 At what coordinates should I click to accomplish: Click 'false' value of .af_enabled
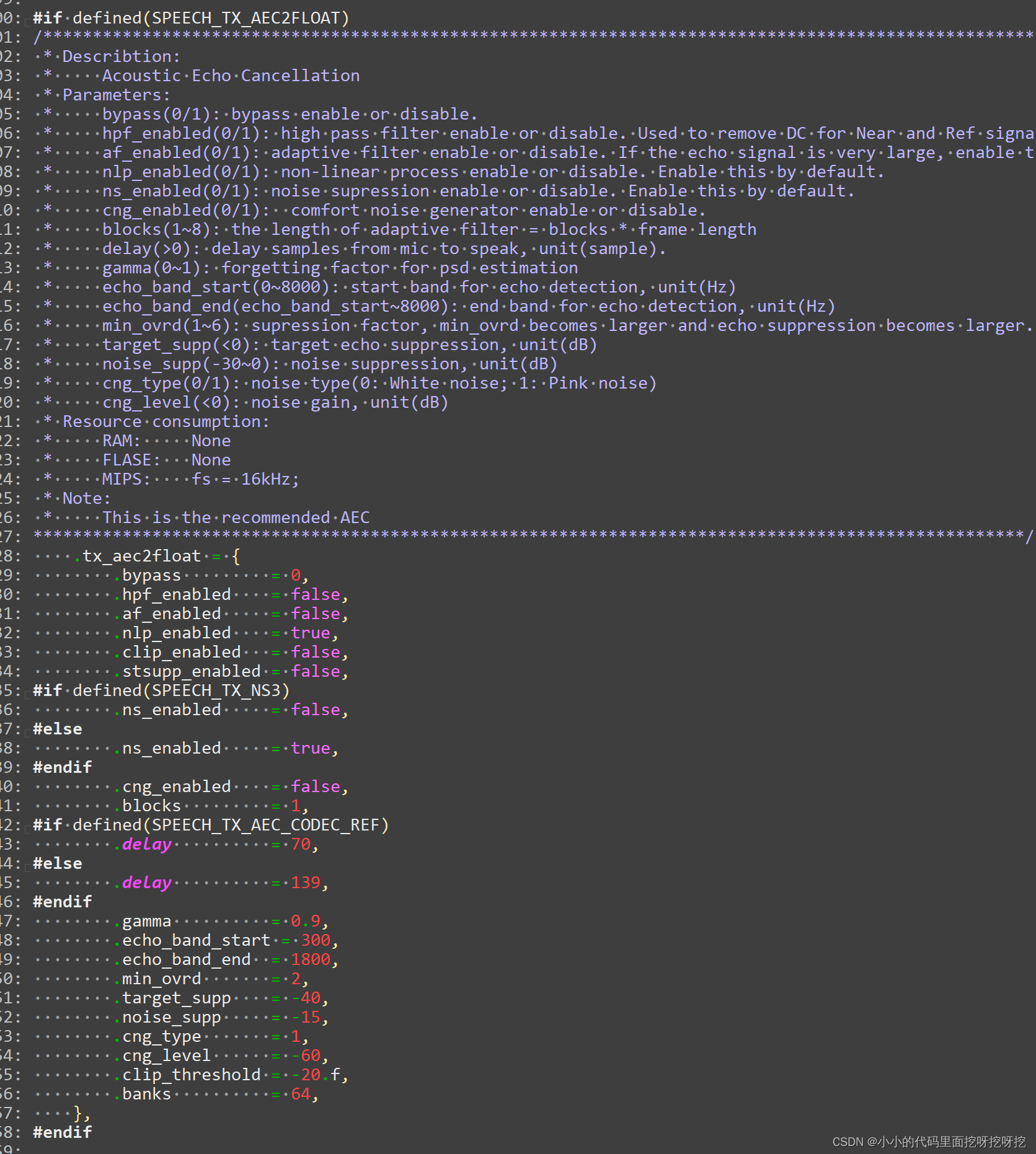tap(316, 614)
